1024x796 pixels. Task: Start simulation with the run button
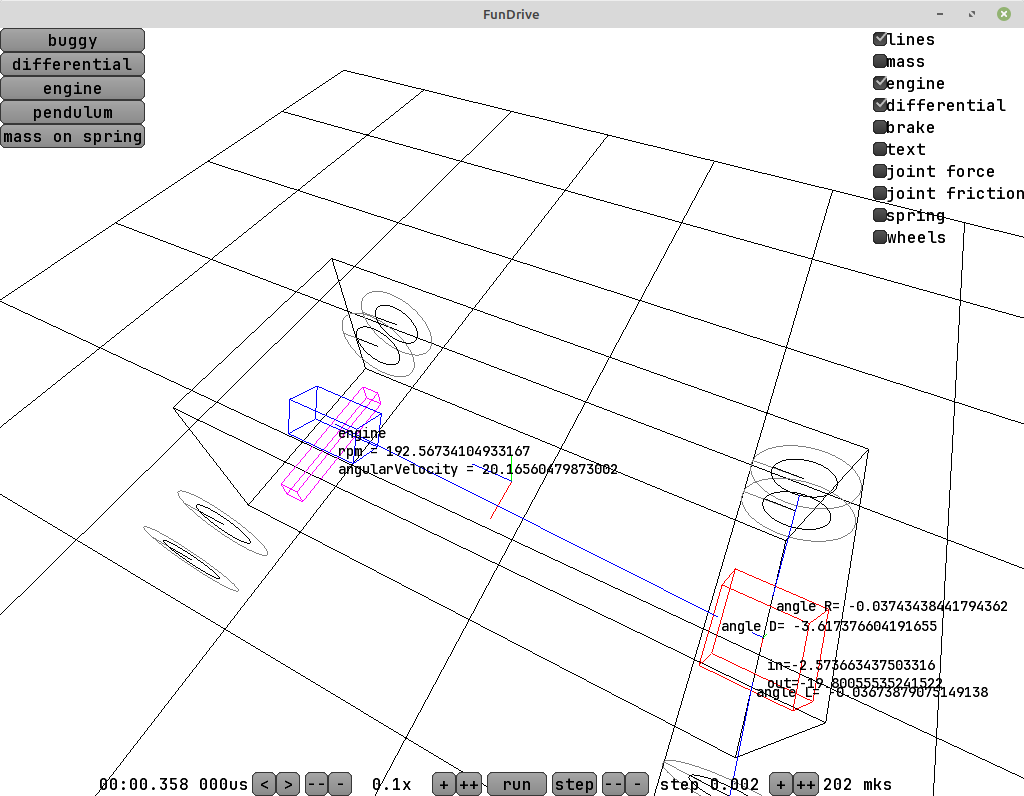pos(516,784)
